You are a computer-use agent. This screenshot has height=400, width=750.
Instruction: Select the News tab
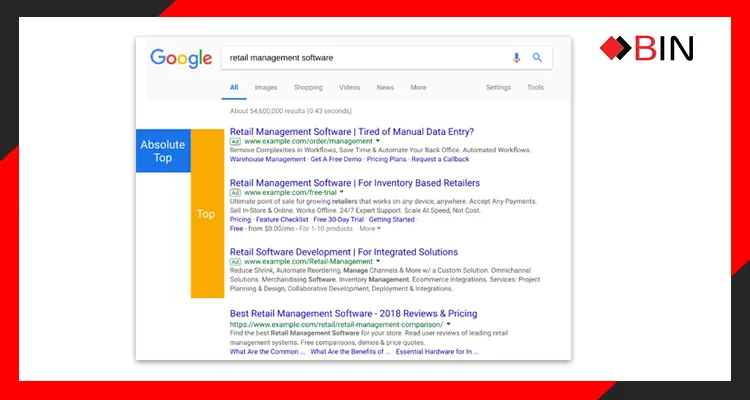[385, 88]
